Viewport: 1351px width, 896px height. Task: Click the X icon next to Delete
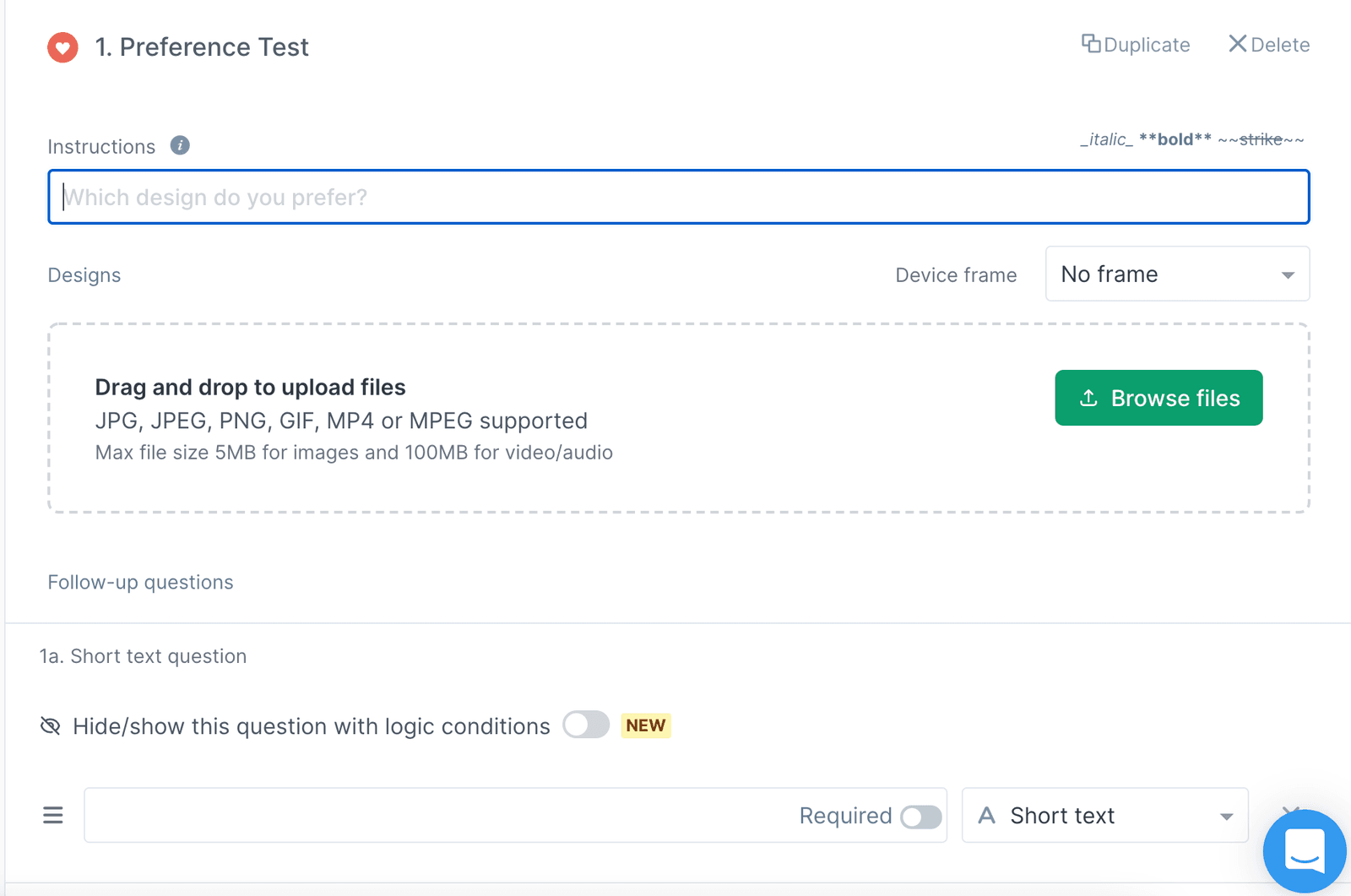1236,43
